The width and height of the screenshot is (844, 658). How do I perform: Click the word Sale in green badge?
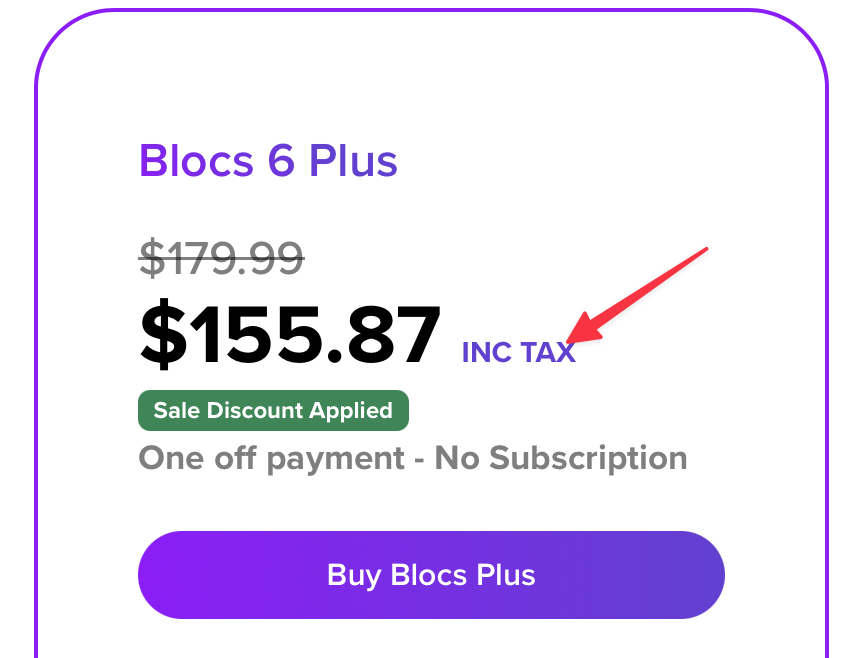click(x=176, y=411)
